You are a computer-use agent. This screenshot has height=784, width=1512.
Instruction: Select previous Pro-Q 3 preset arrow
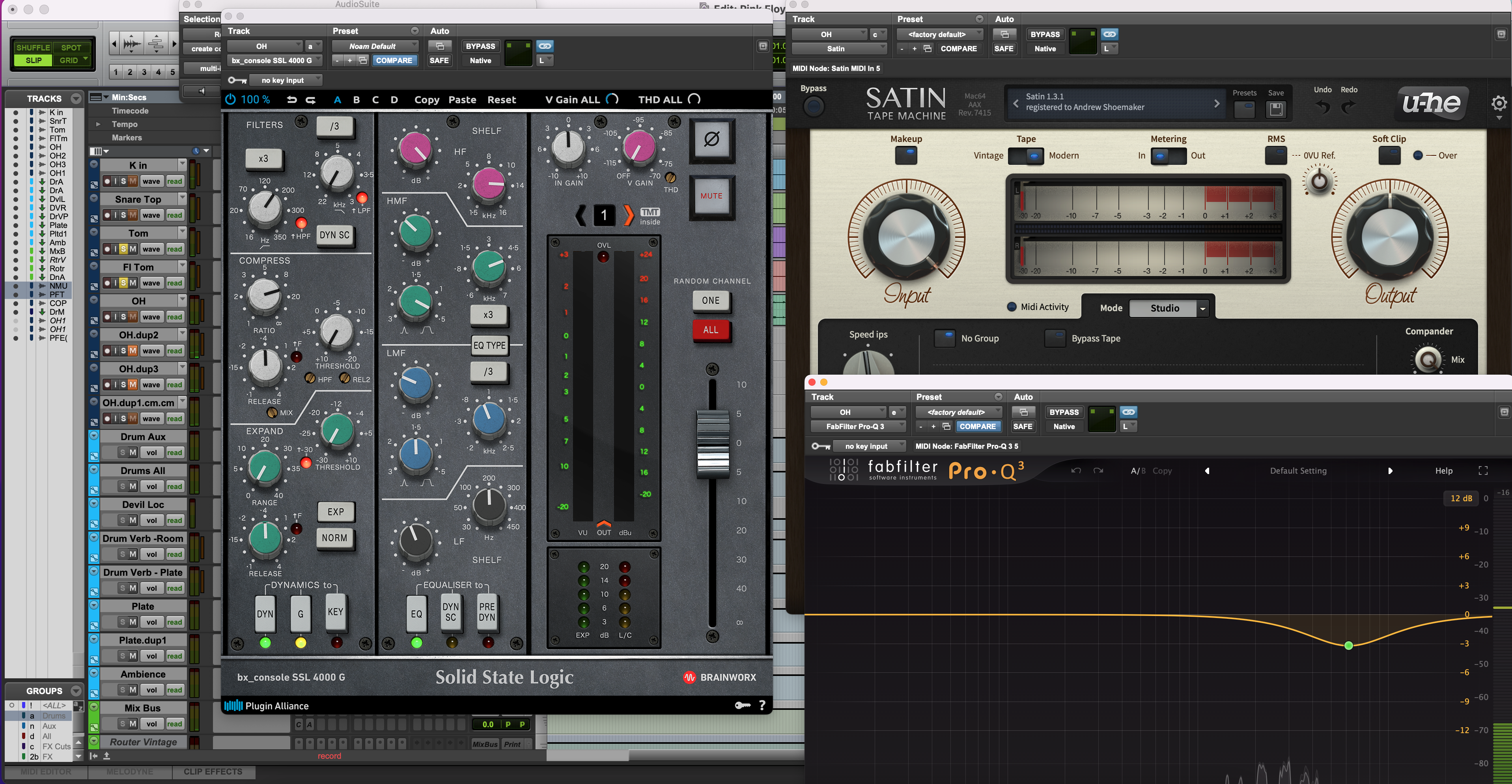coord(1208,470)
